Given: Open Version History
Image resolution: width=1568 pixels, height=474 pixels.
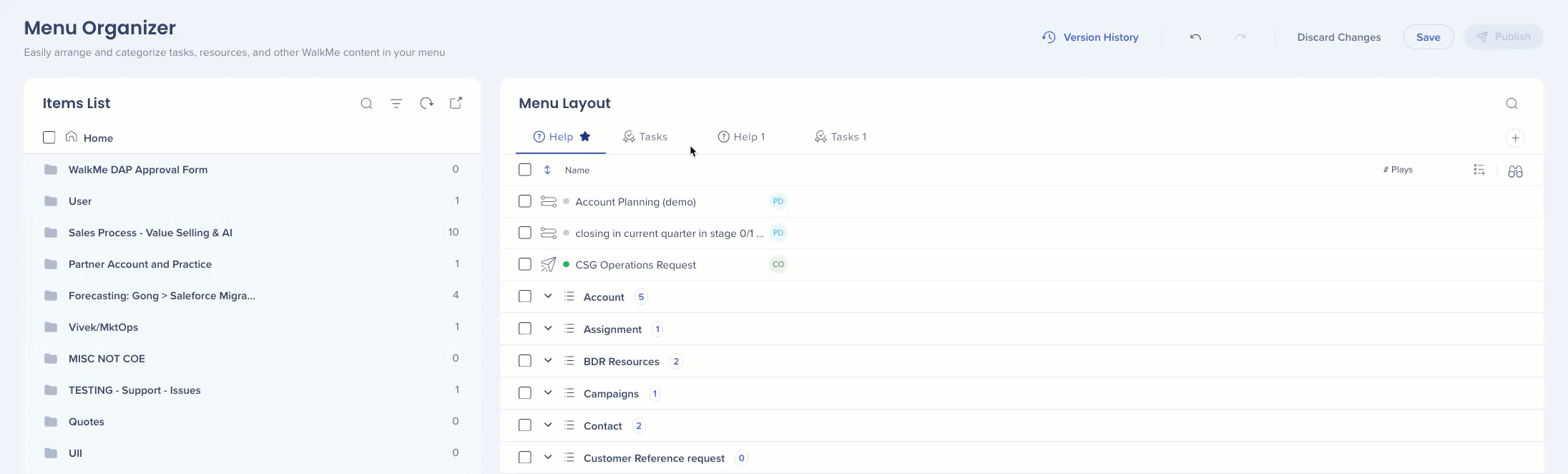Looking at the screenshot, I should [x=1090, y=37].
